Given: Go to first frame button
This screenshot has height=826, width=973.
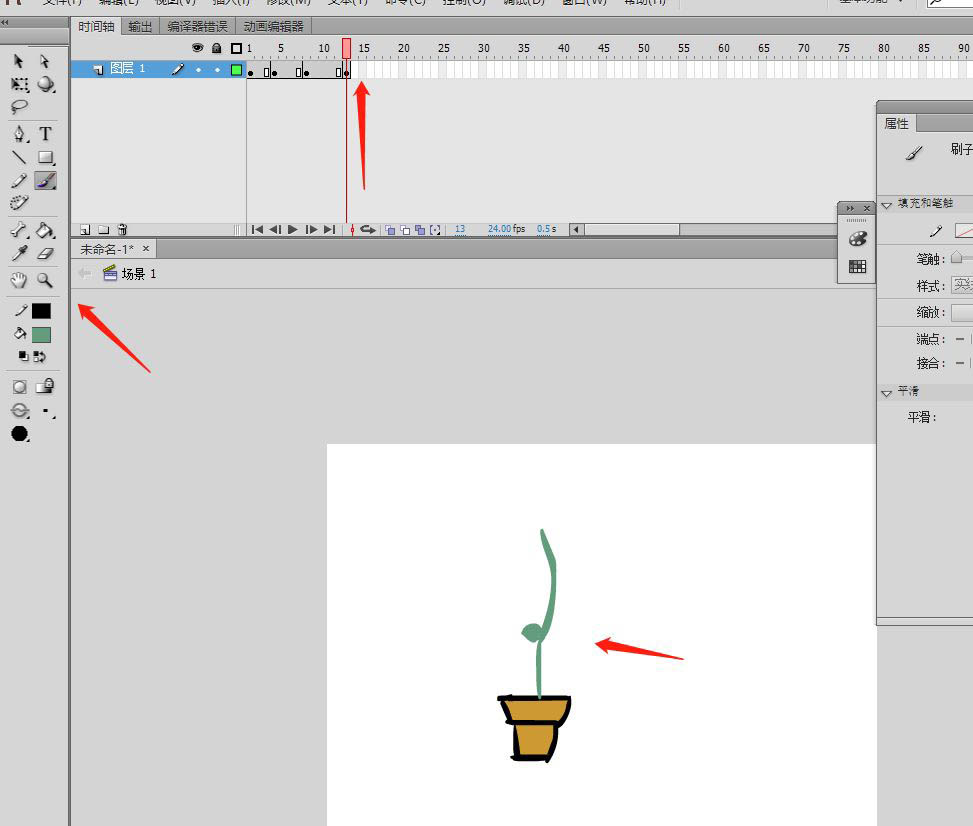Looking at the screenshot, I should (257, 230).
